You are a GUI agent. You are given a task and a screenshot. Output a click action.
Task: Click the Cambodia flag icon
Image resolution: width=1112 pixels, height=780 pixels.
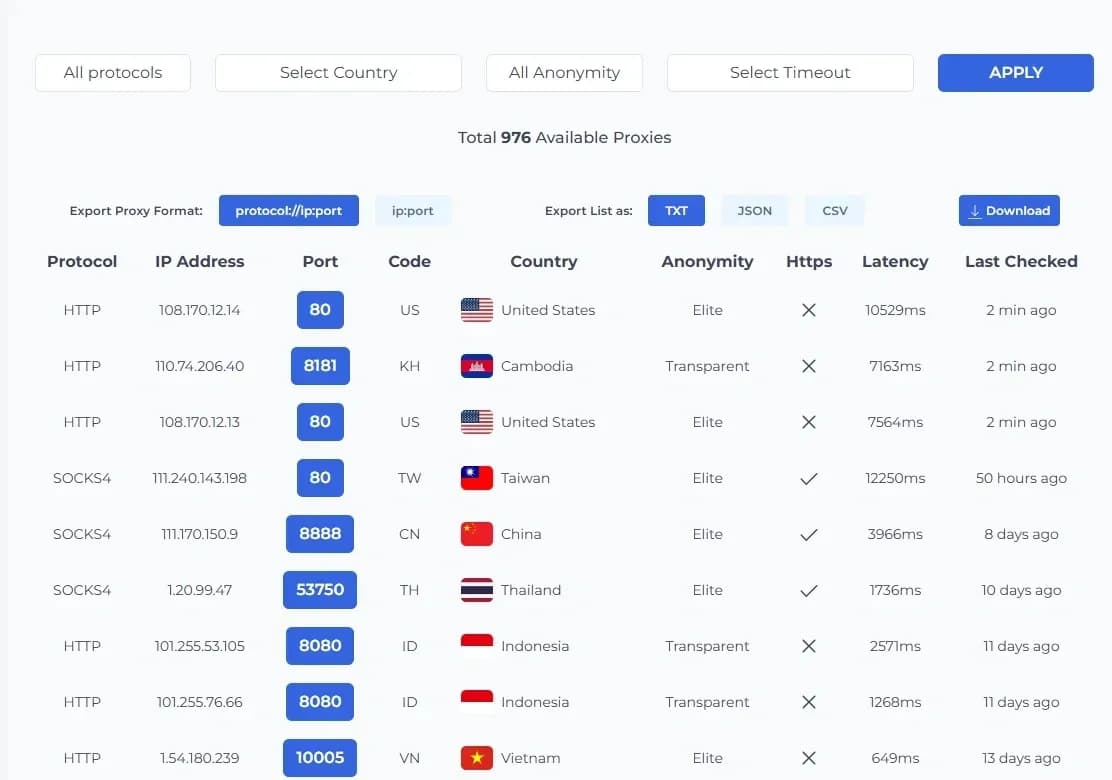[476, 366]
